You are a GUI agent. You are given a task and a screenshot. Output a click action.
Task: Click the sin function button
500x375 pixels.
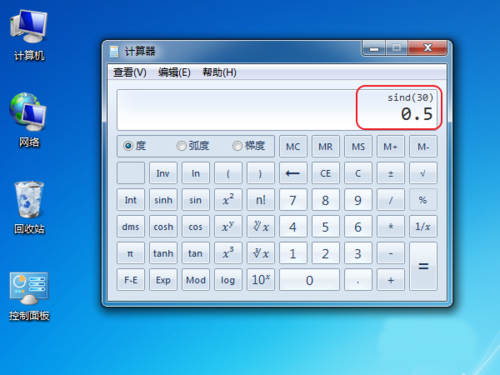(x=195, y=200)
